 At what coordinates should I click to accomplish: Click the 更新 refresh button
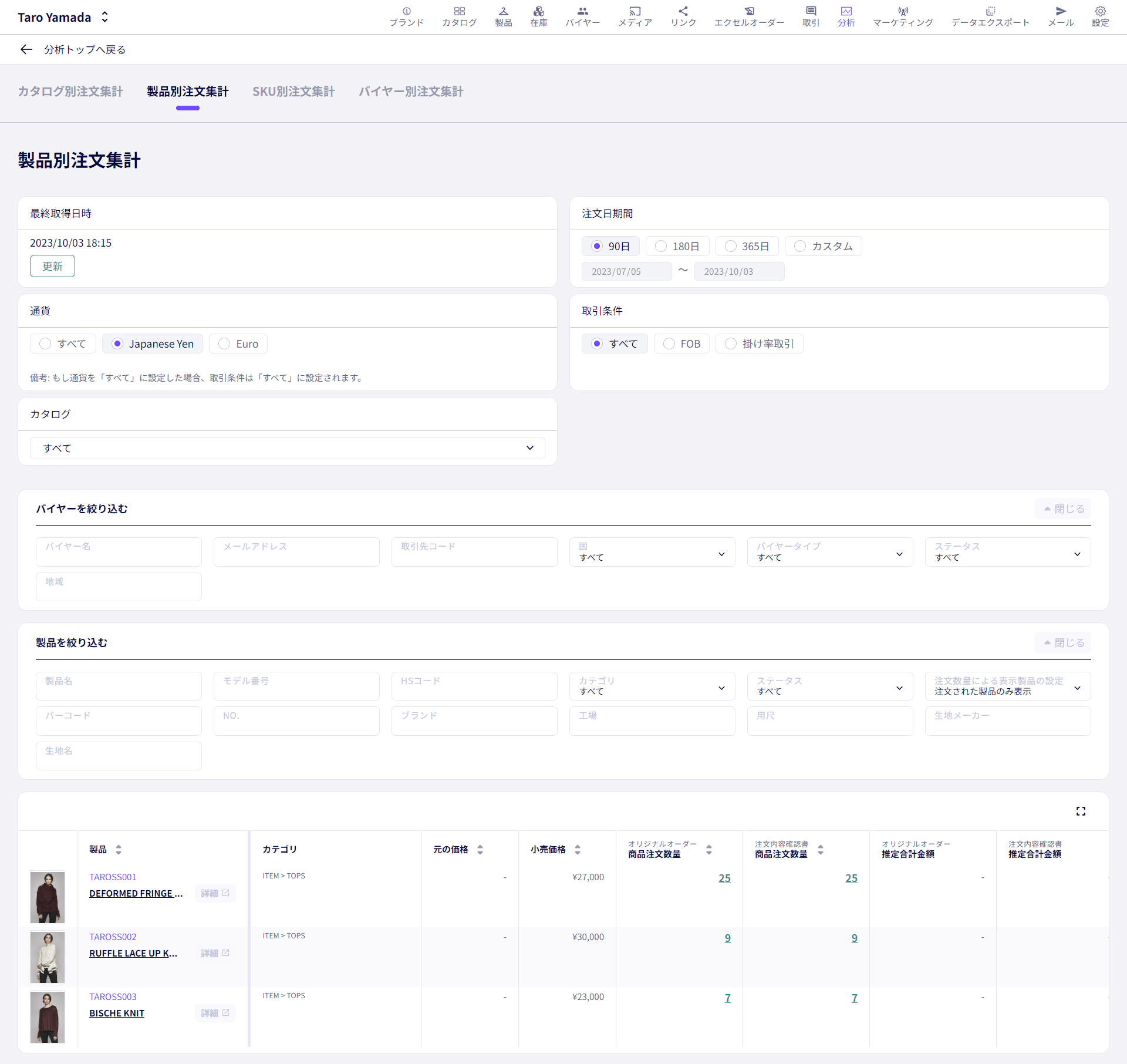[52, 267]
